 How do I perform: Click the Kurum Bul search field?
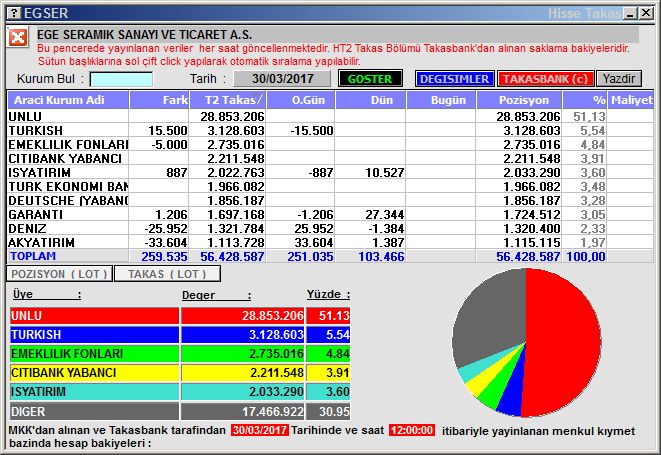tap(121, 79)
